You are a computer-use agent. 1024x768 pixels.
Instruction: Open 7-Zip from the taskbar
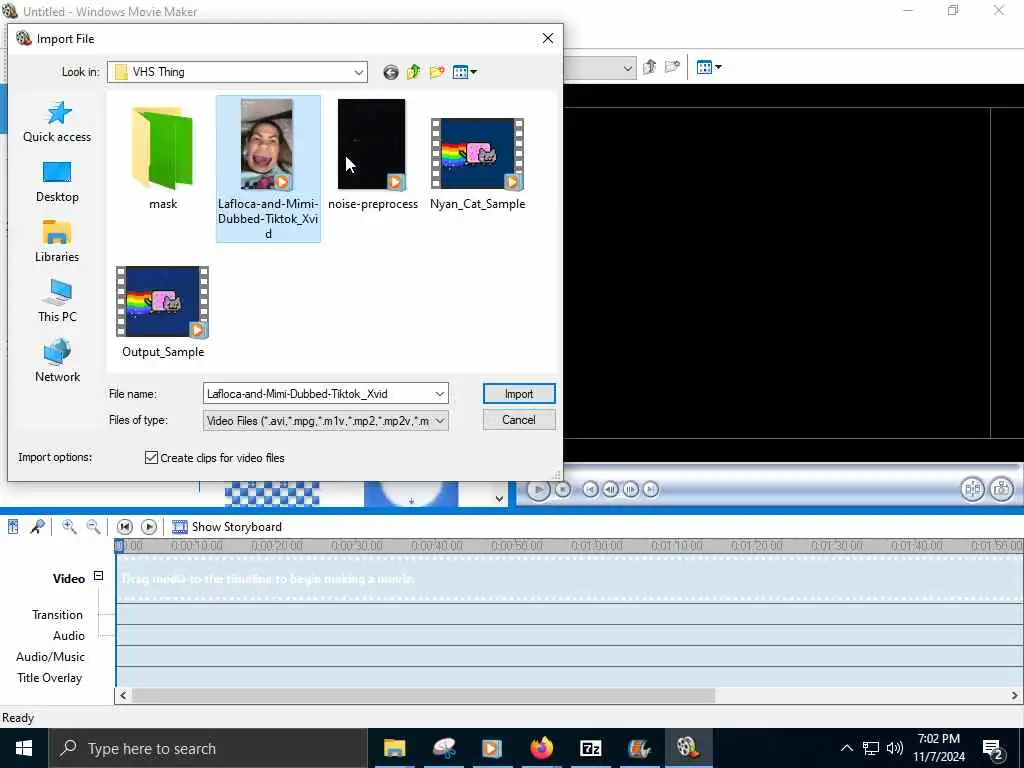tap(590, 748)
